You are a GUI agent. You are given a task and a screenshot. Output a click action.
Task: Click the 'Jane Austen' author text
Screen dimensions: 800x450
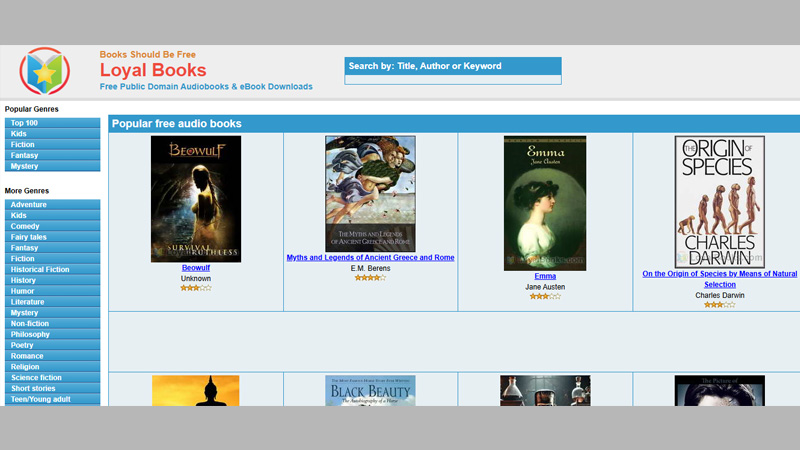[545, 287]
